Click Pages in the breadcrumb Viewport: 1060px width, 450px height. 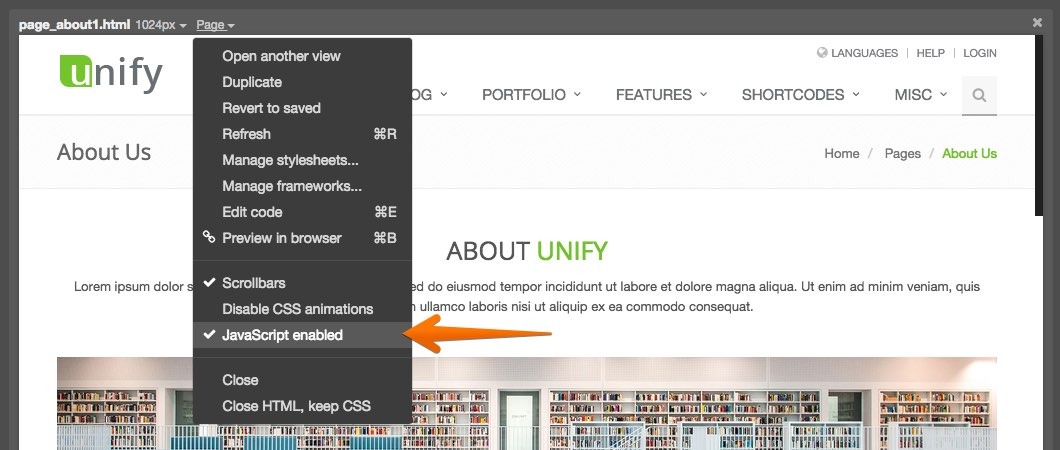pos(902,153)
